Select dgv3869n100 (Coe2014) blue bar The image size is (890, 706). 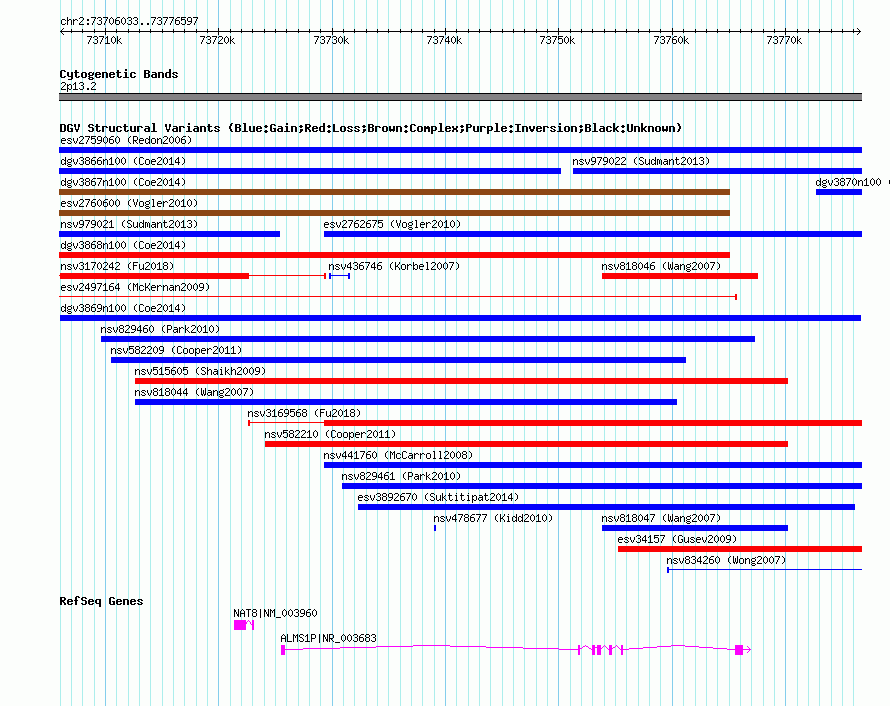pos(460,318)
